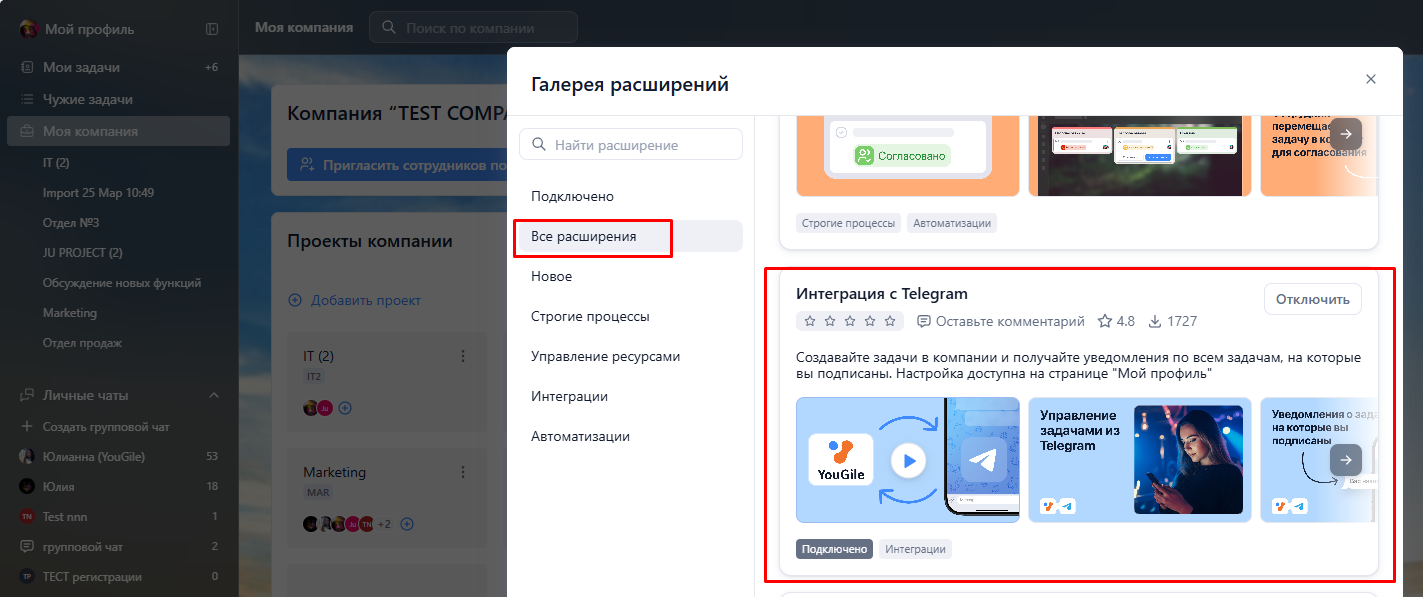Show next Telegram card screenshot
The width and height of the screenshot is (1423, 597).
click(x=1346, y=460)
